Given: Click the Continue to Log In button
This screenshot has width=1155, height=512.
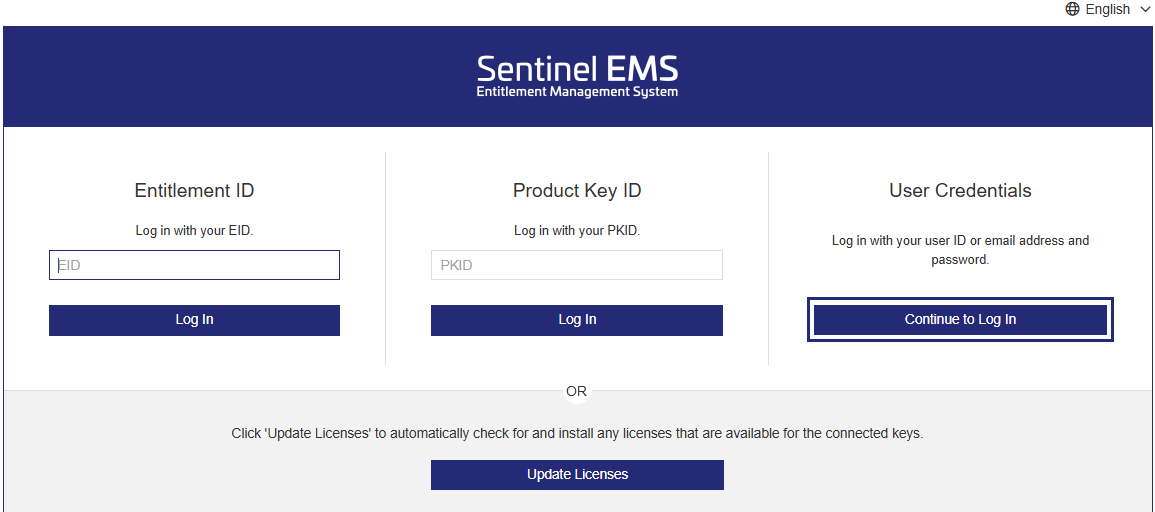Looking at the screenshot, I should 960,320.
